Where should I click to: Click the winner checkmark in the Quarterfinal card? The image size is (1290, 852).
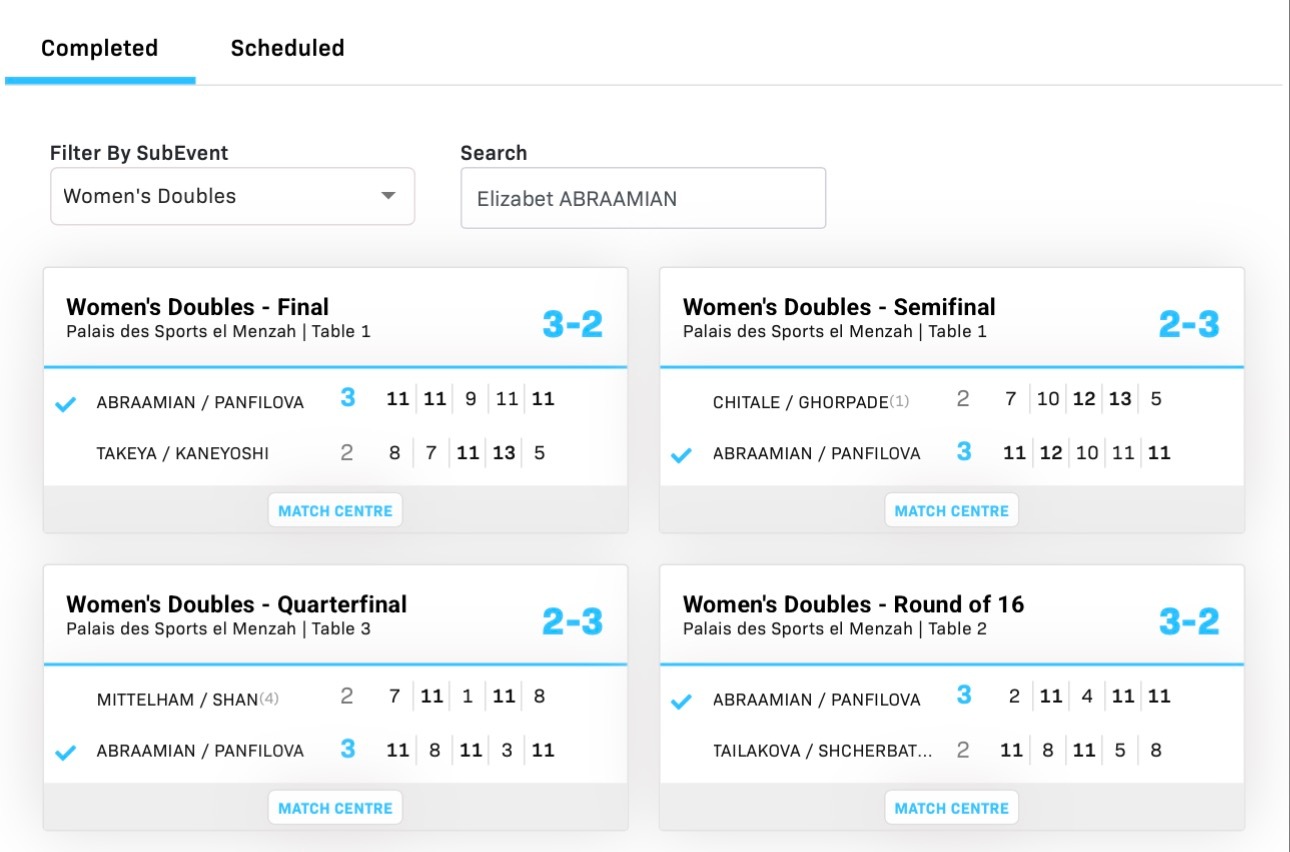click(66, 753)
